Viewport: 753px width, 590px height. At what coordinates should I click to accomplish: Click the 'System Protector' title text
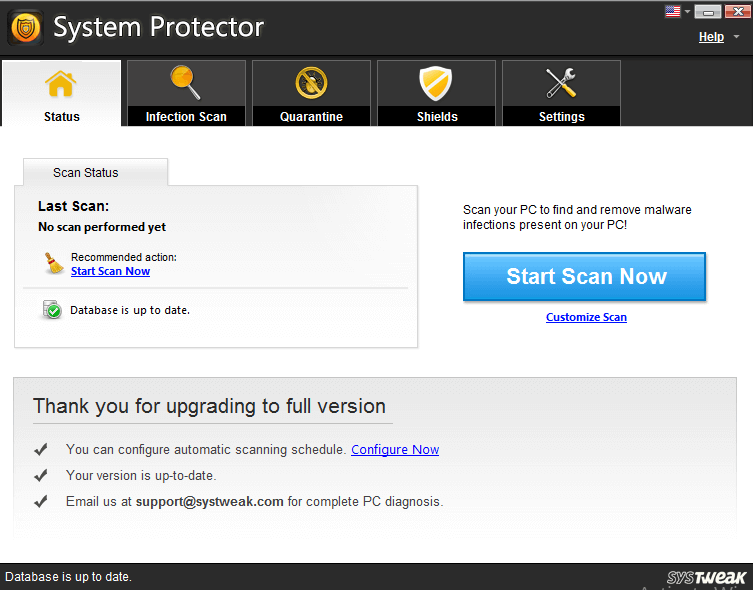(158, 27)
